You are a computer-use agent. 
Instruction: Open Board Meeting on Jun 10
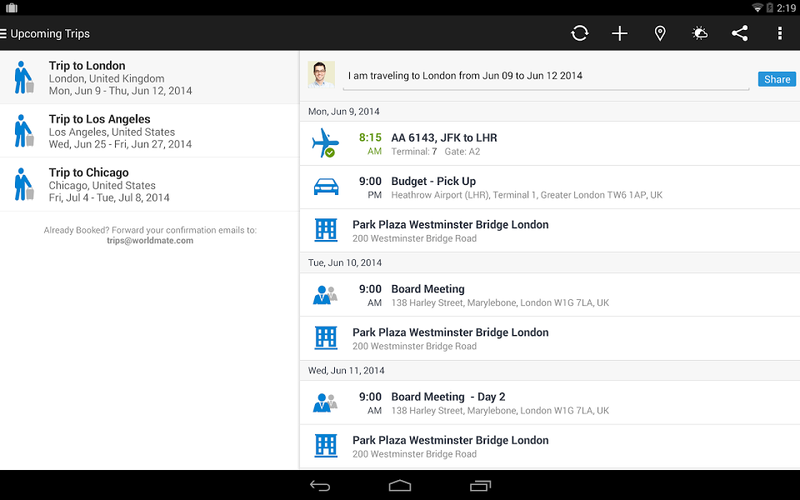[549, 295]
